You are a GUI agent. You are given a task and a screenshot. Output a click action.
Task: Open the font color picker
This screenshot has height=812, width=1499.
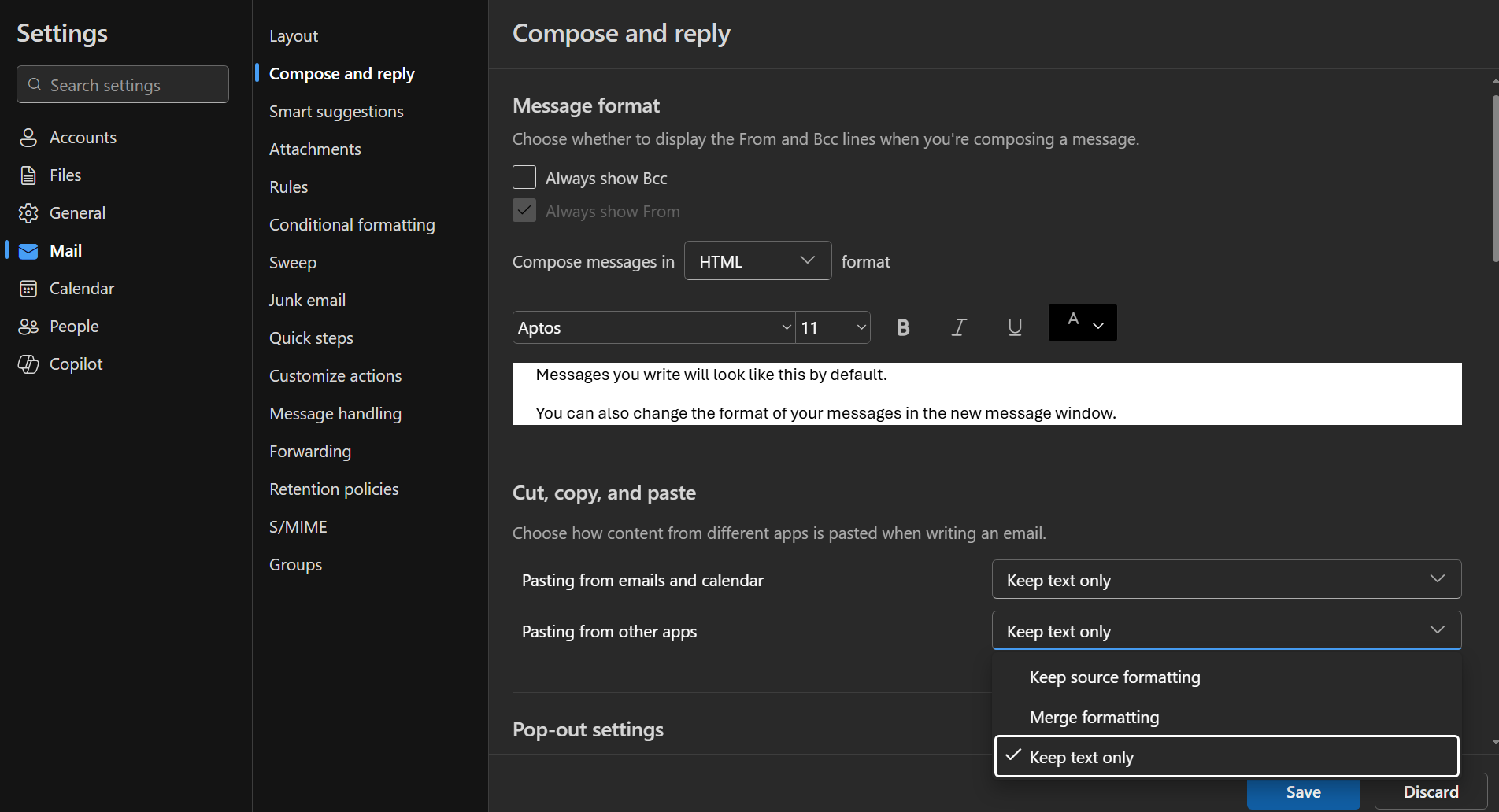(1082, 323)
